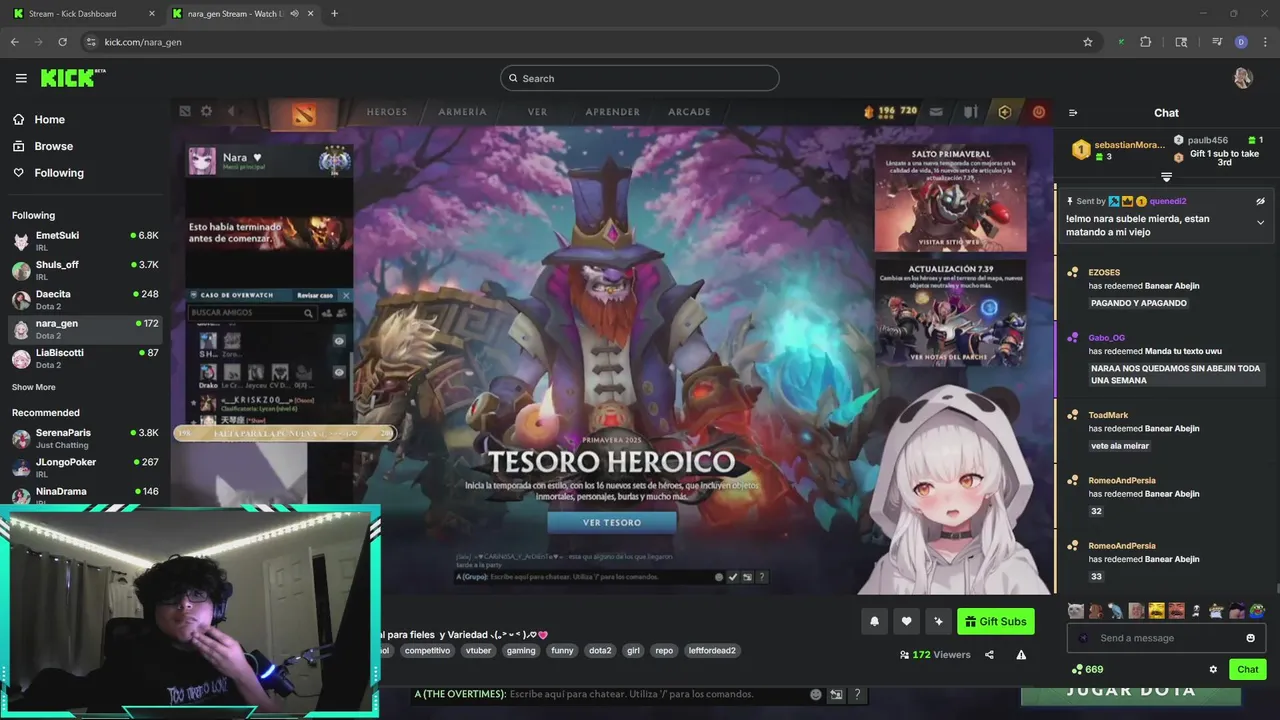Click the gaming tag
The height and width of the screenshot is (720, 1280).
tap(521, 650)
